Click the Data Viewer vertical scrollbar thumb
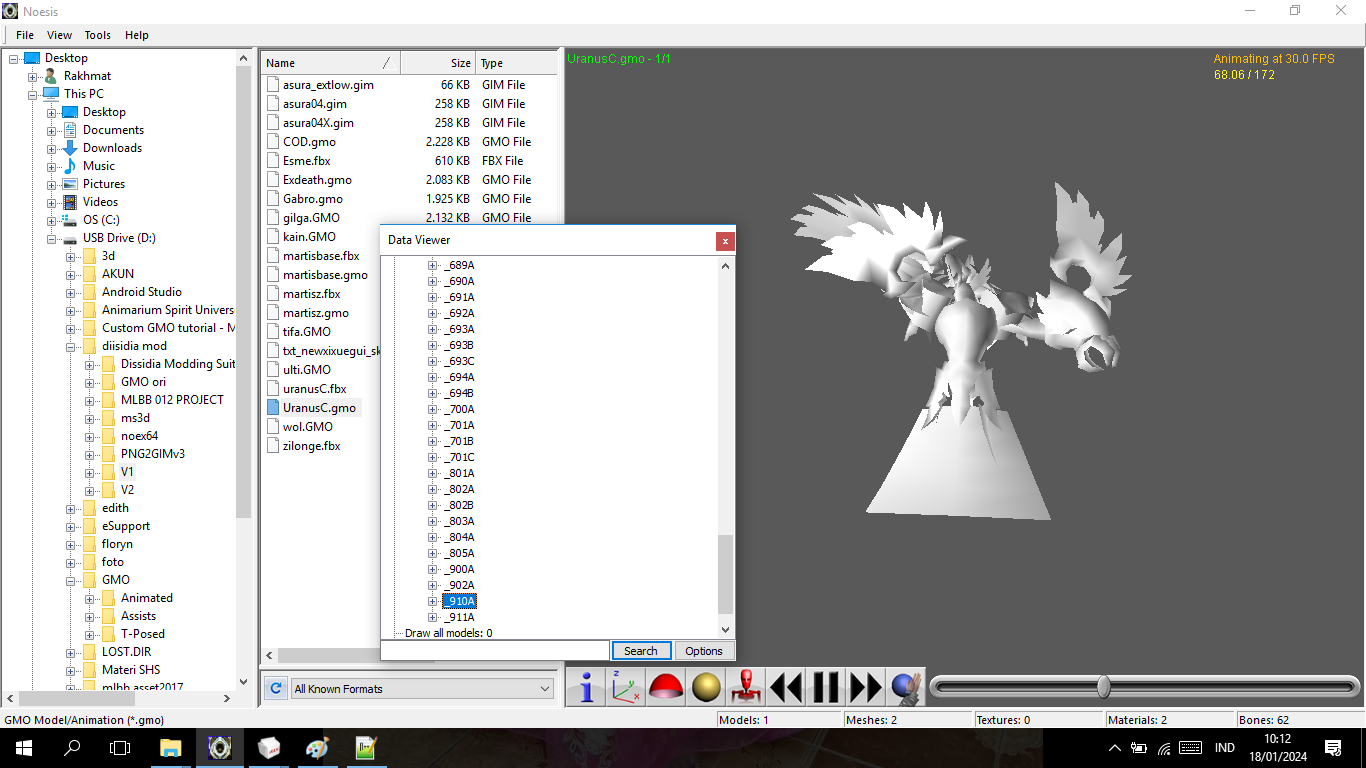The width and height of the screenshot is (1366, 768). coord(726,574)
